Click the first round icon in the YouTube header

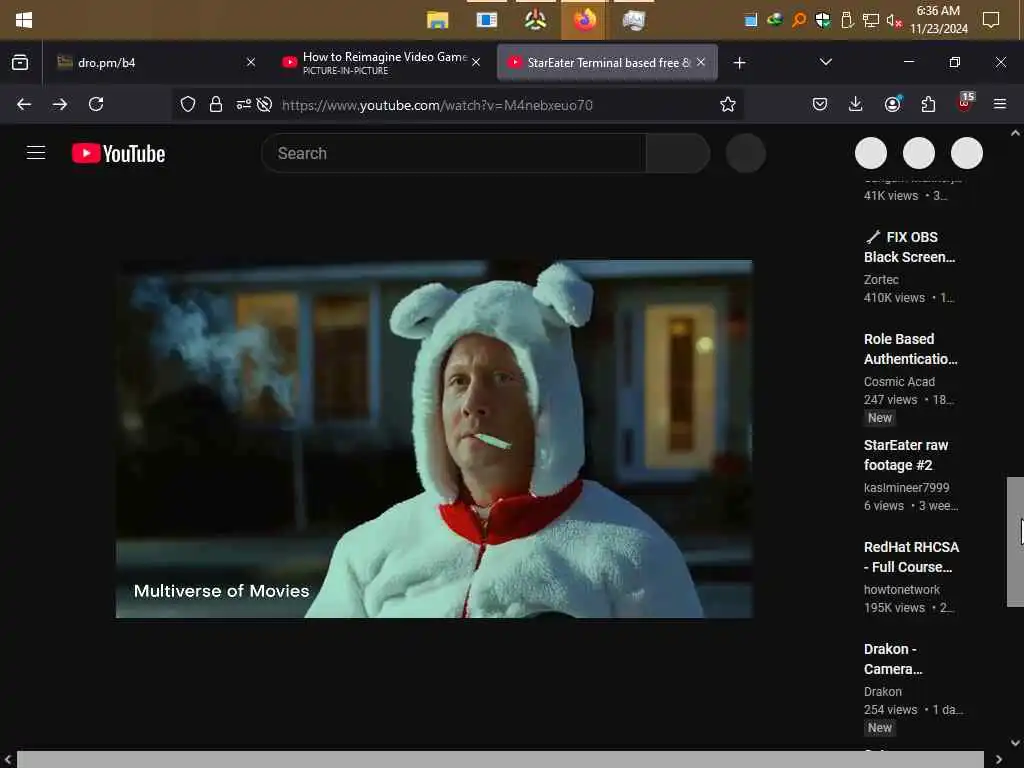click(871, 153)
